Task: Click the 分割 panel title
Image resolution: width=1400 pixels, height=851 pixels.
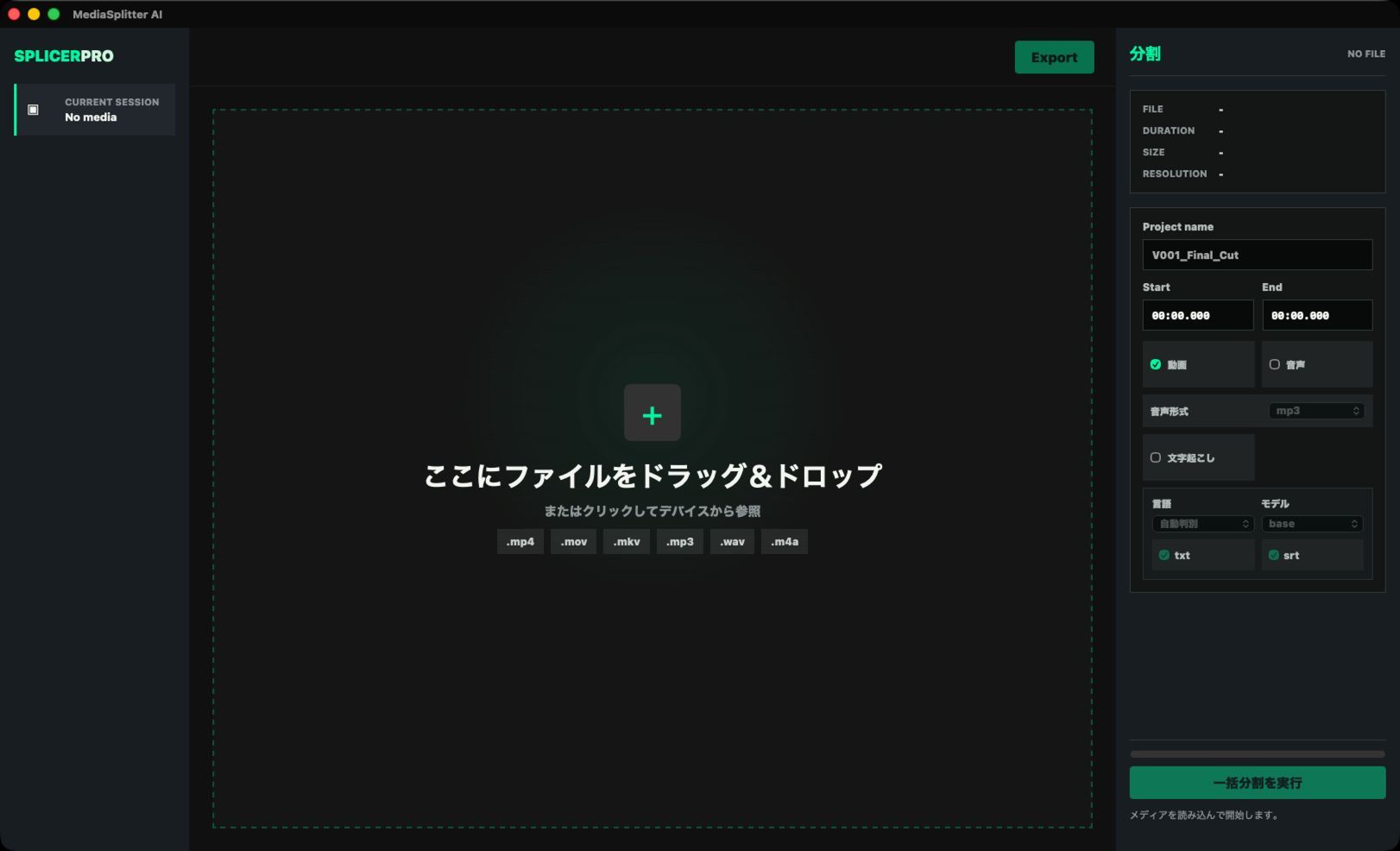Action: [x=1145, y=54]
